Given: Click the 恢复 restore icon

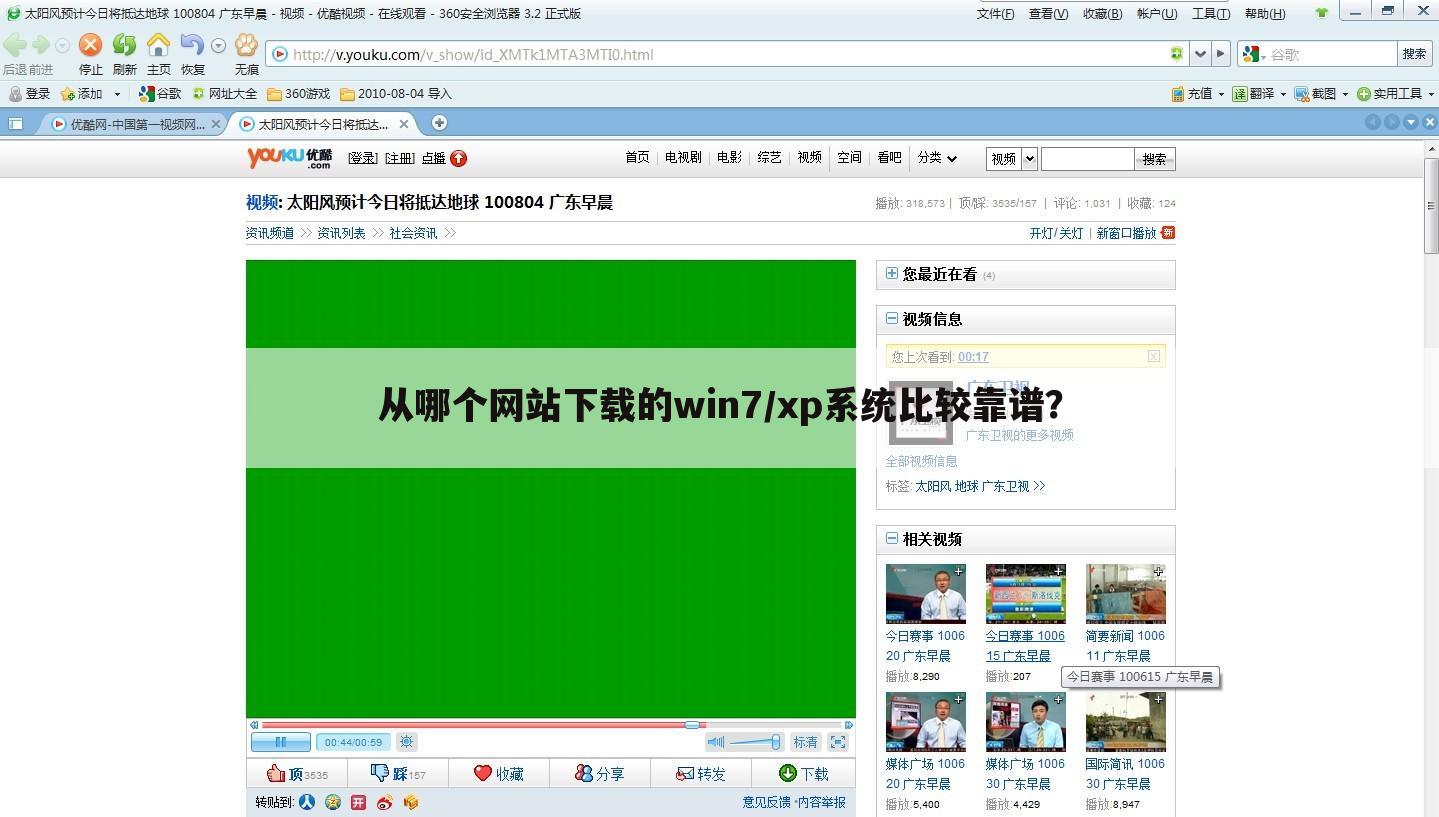Looking at the screenshot, I should click(x=192, y=45).
